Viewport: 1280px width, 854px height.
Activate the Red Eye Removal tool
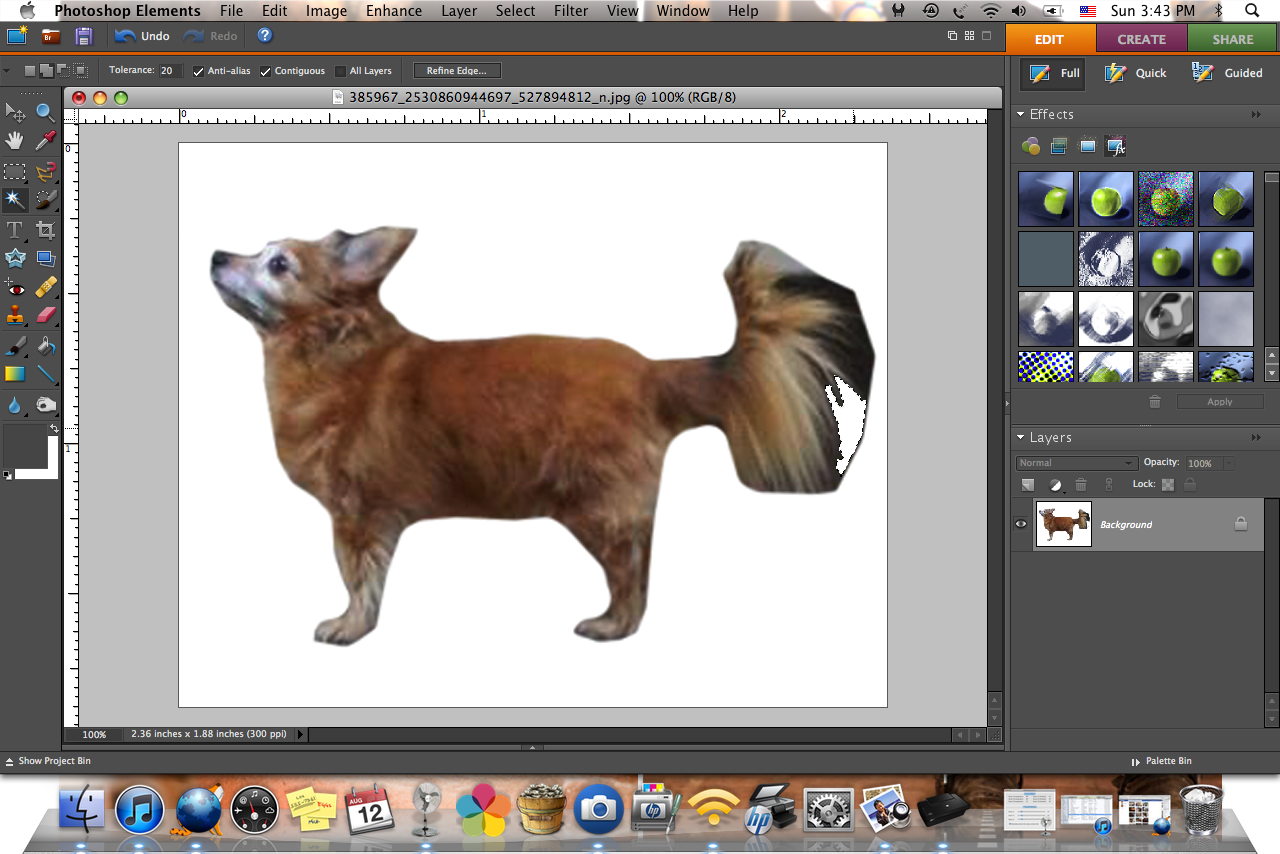coord(15,288)
